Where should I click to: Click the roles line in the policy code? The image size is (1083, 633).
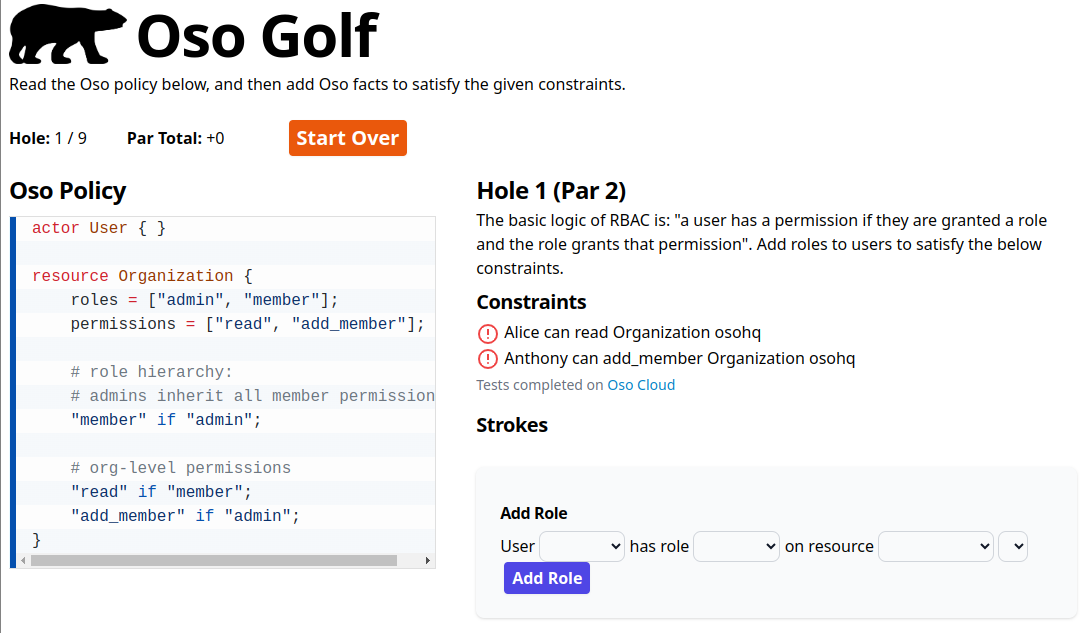point(204,300)
